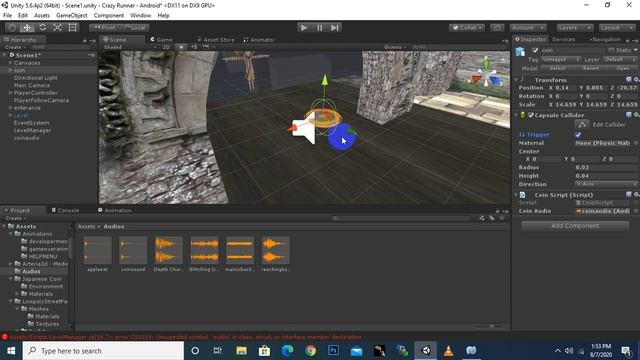Click the Edit Collider button
This screenshot has width=640, height=360.
tap(582, 124)
